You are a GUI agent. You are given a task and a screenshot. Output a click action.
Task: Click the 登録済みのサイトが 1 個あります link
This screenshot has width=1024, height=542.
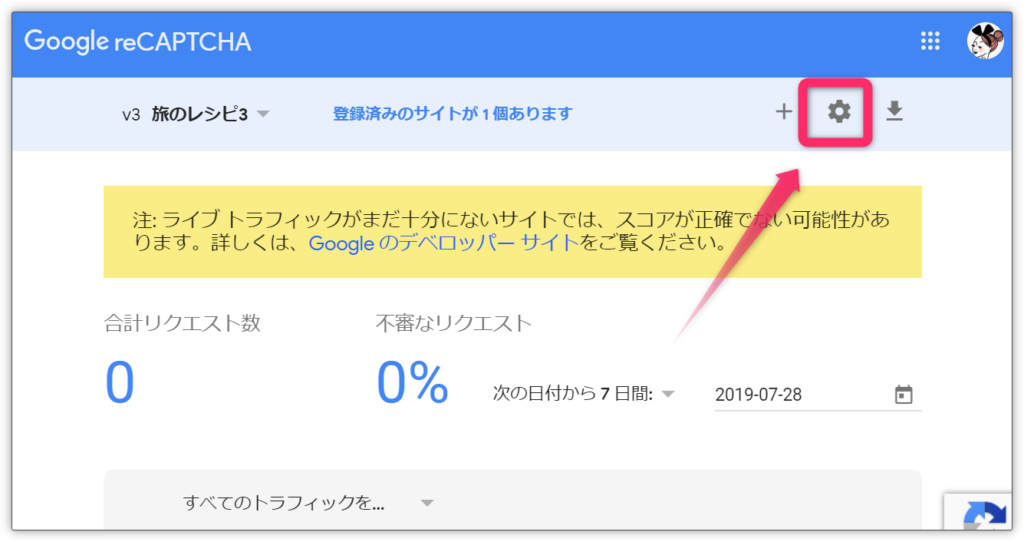452,114
